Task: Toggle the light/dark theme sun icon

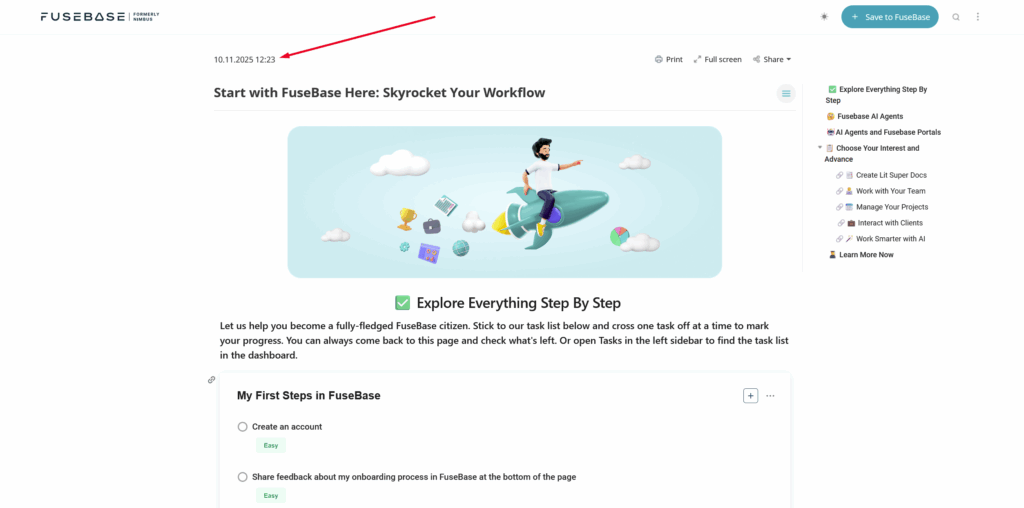Action: tap(824, 17)
